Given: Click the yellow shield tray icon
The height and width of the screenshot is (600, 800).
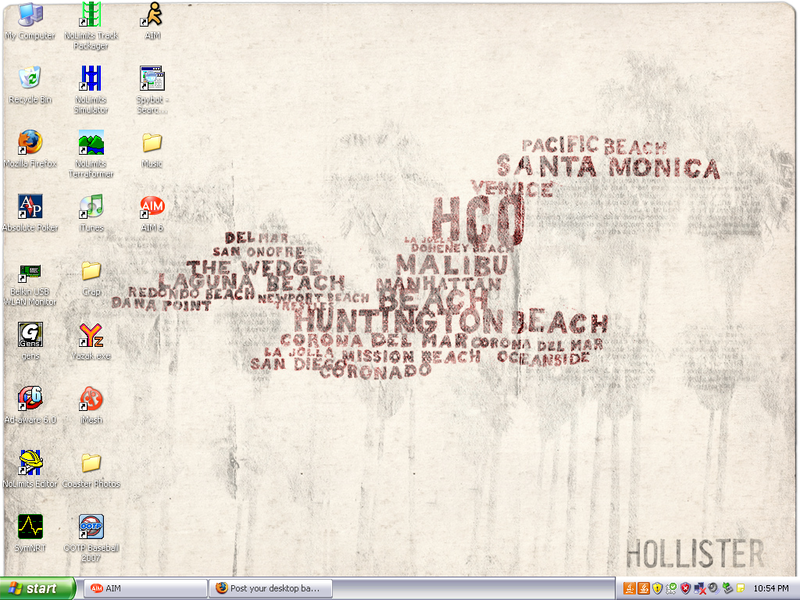Looking at the screenshot, I should click(x=657, y=588).
